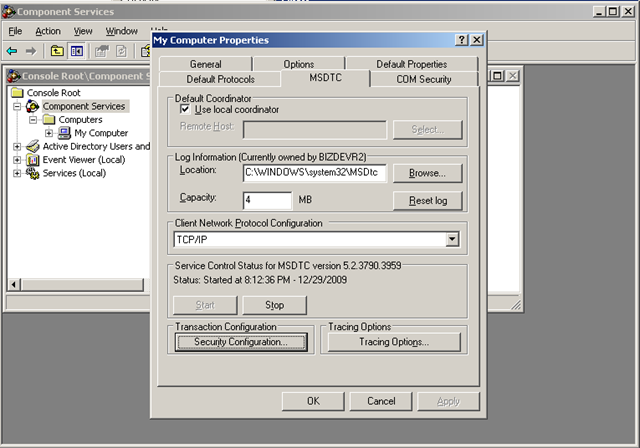Switch to the General tab
The width and height of the screenshot is (640, 448).
(x=206, y=64)
